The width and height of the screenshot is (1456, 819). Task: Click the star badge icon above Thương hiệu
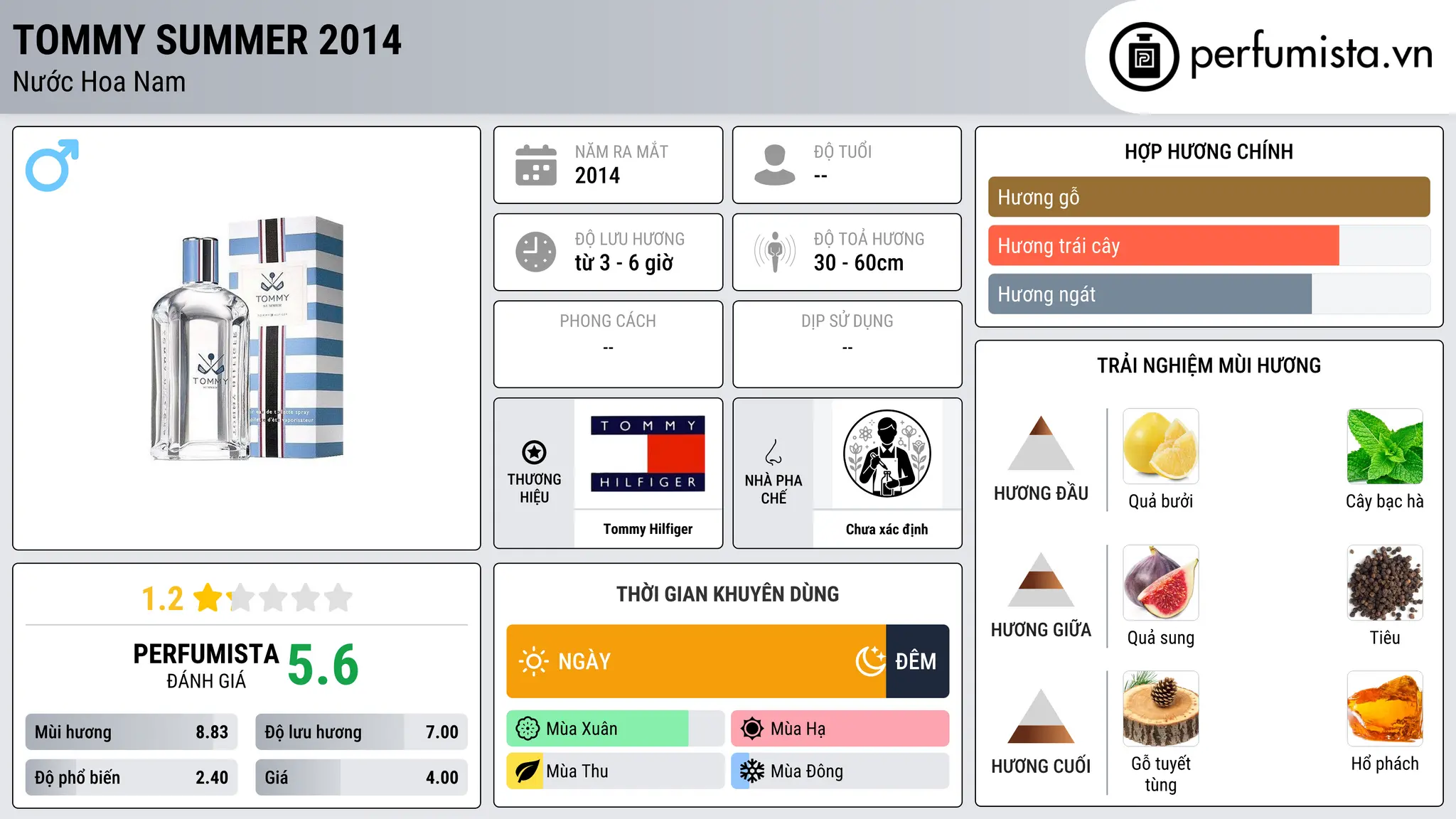(534, 452)
